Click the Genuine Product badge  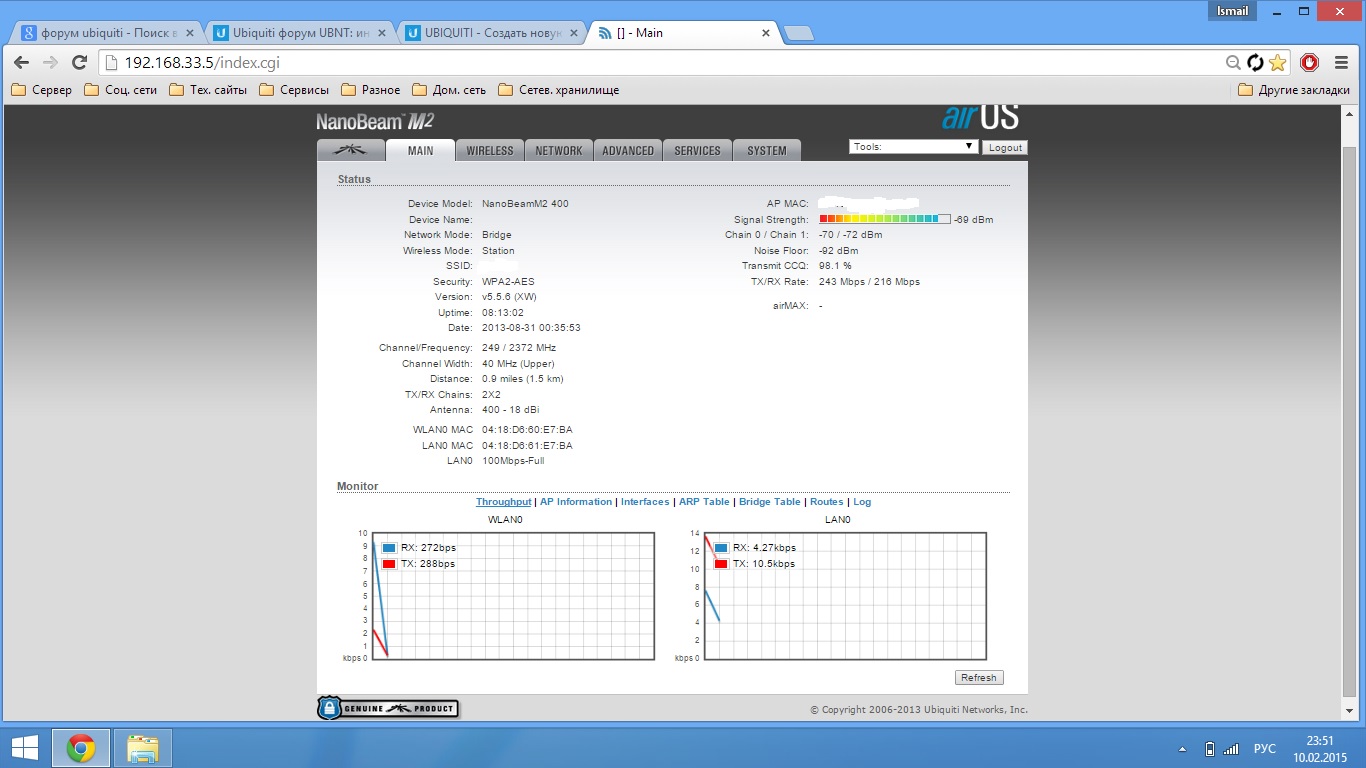[x=388, y=708]
